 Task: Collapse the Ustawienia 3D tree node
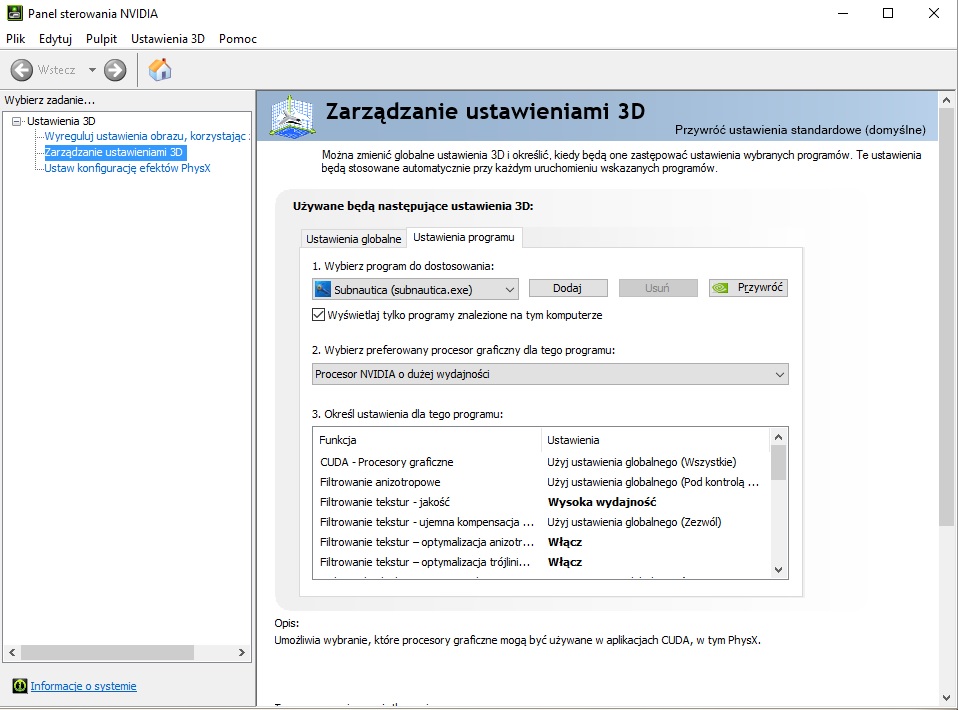(16, 121)
